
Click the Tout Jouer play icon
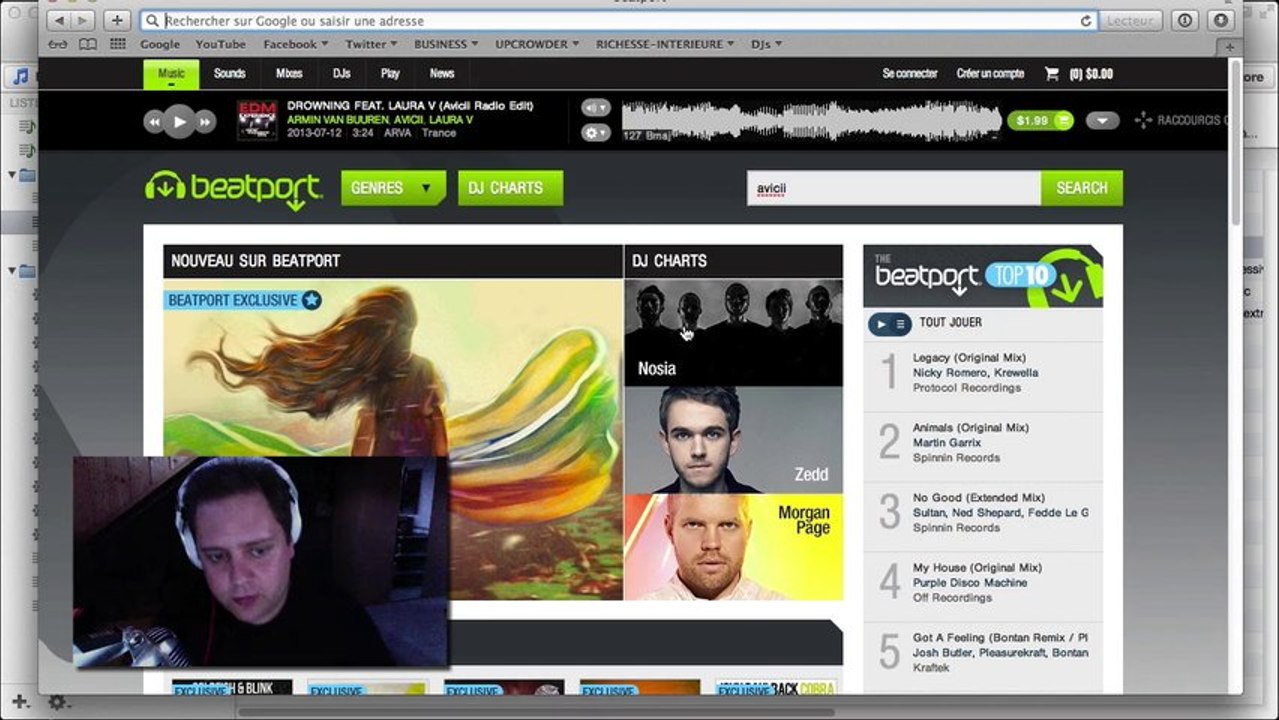pos(881,323)
